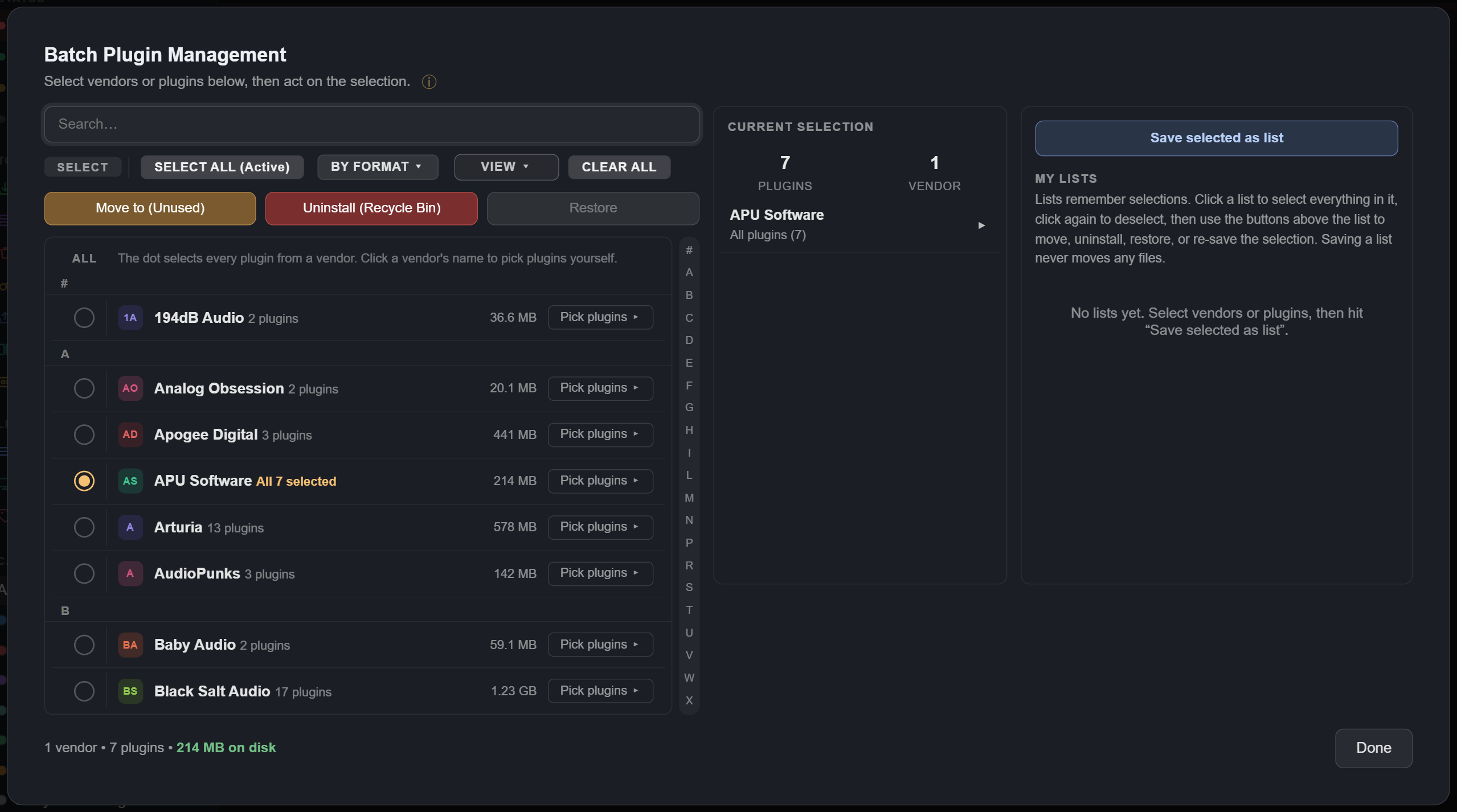Jump to letter M in alphabet index
The width and height of the screenshot is (1457, 812).
689,498
